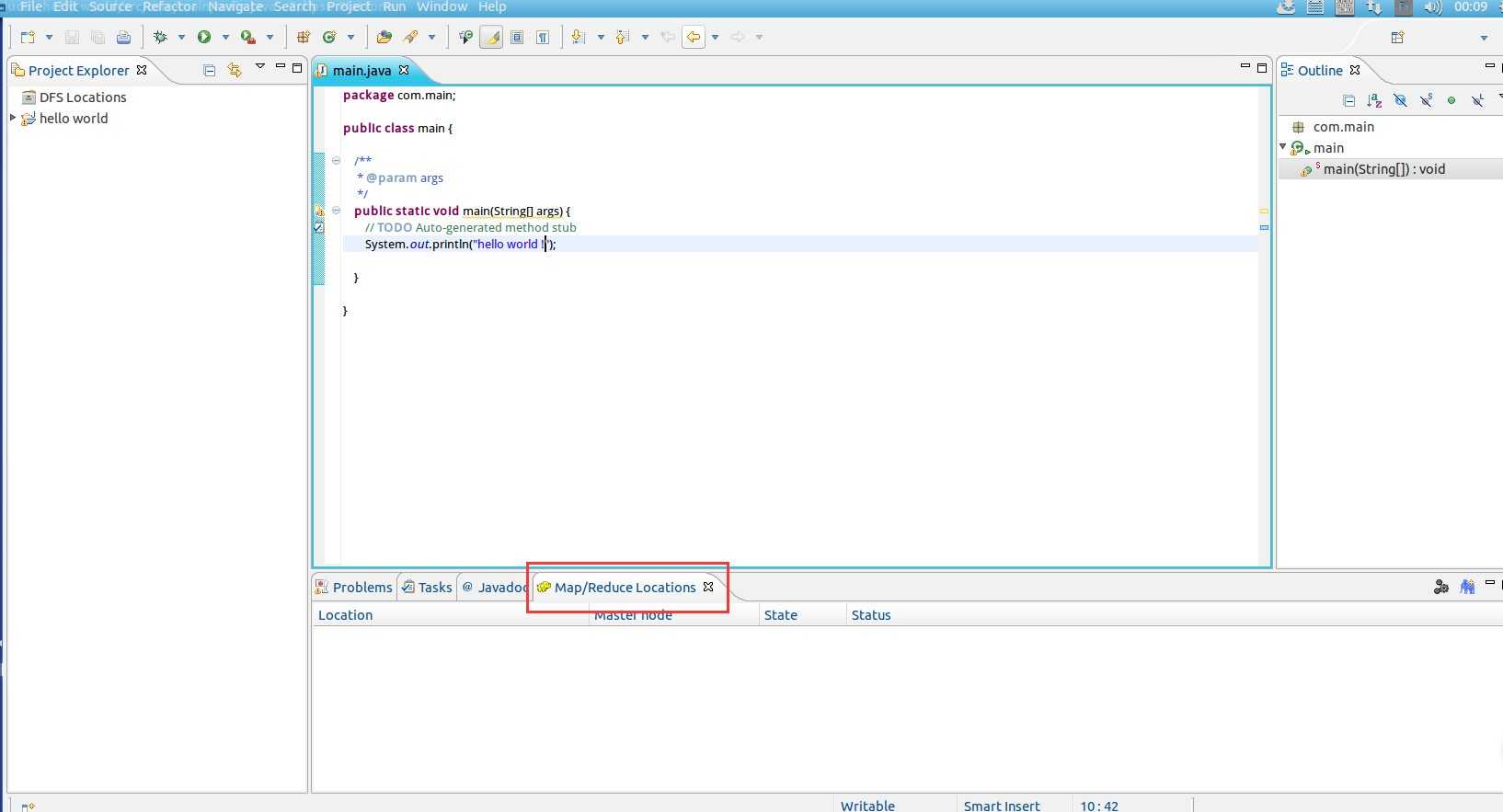Viewport: 1503px width, 812px height.
Task: Click the TODO task marker in gutter
Action: [x=319, y=227]
